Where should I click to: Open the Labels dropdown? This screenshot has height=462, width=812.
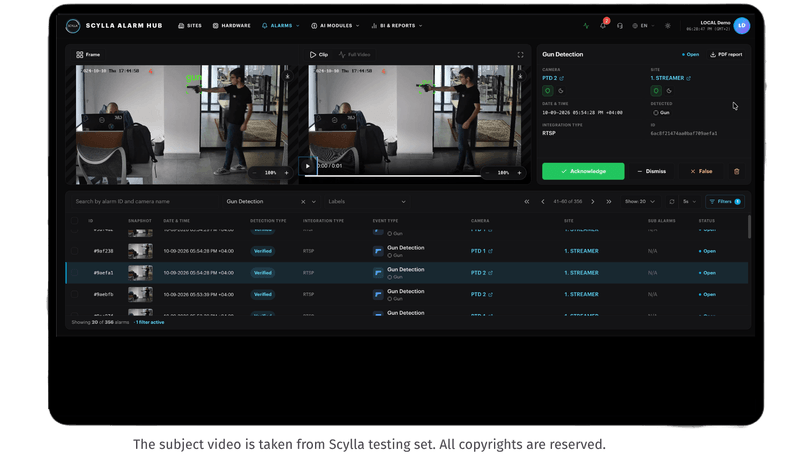367,201
